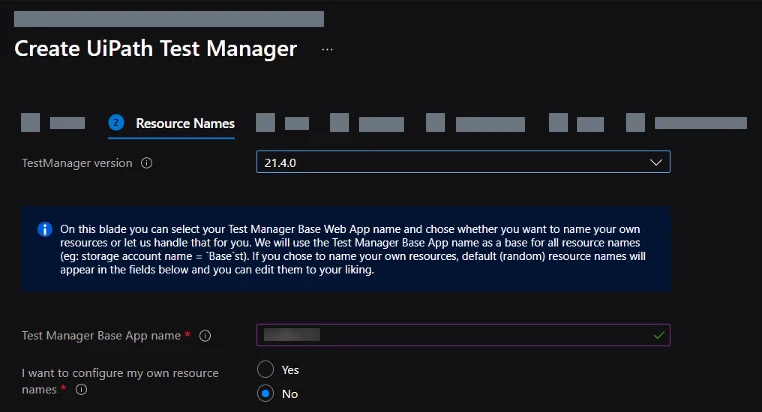The height and width of the screenshot is (412, 762).
Task: Open the 21.4.0 version combo box
Action: [x=463, y=162]
